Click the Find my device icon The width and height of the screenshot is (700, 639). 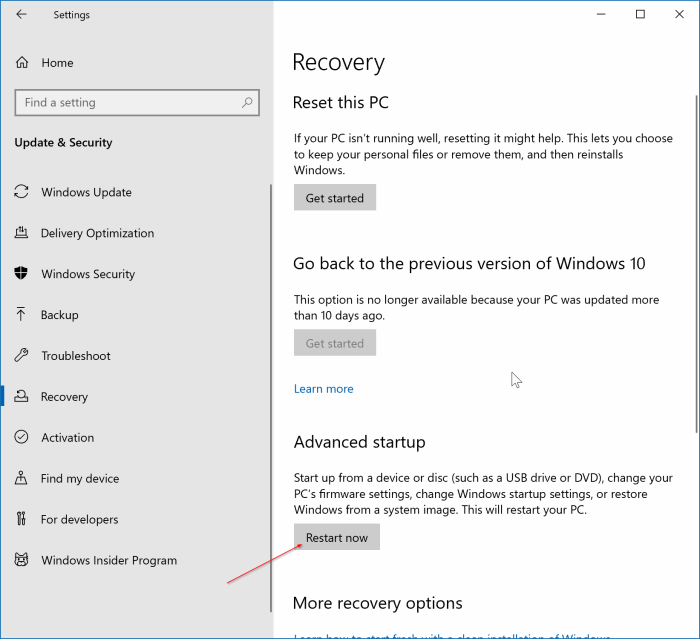coord(21,478)
